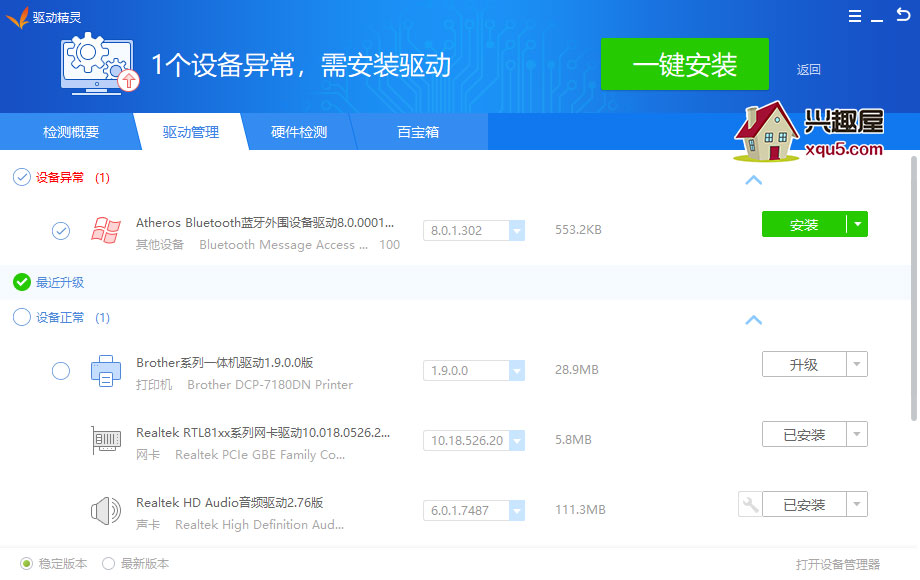Click the 5.8MB size value
The height and width of the screenshot is (580, 920).
(573, 440)
